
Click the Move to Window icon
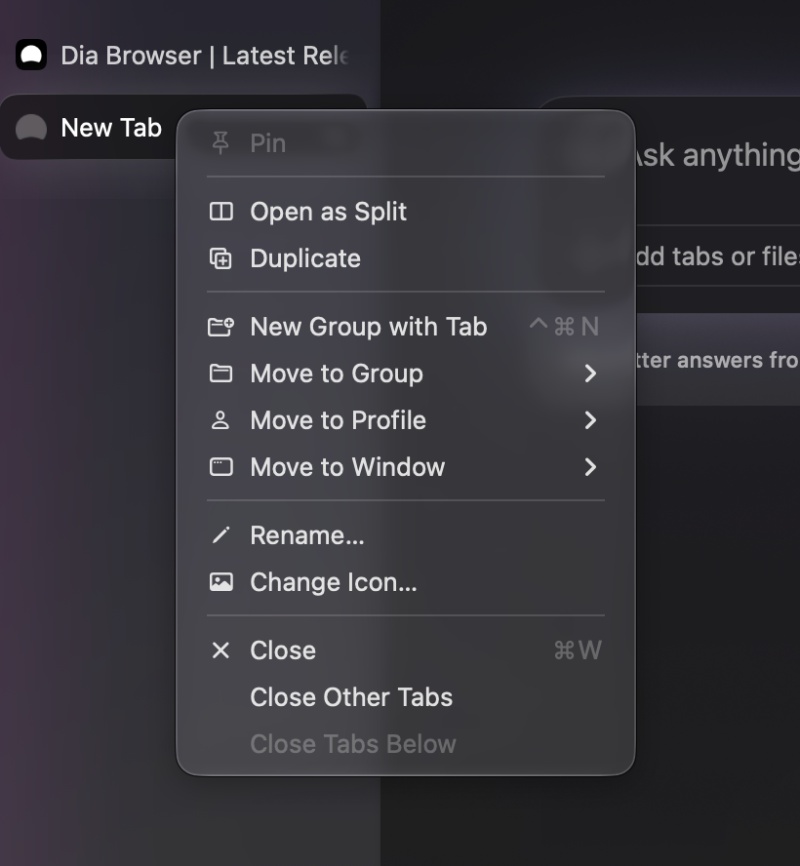[221, 467]
